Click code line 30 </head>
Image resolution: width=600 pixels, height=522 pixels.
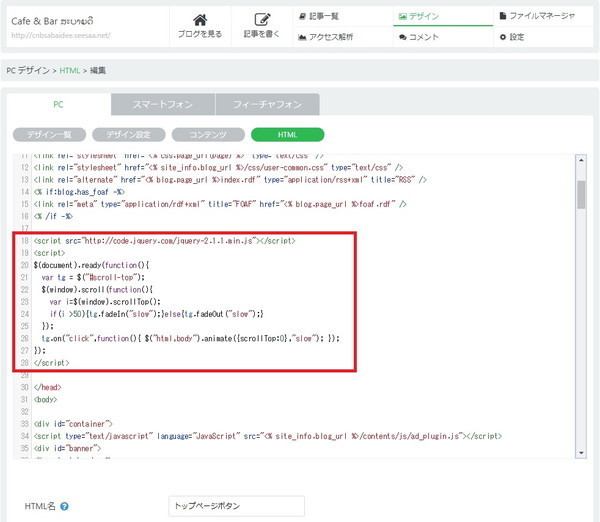click(47, 387)
